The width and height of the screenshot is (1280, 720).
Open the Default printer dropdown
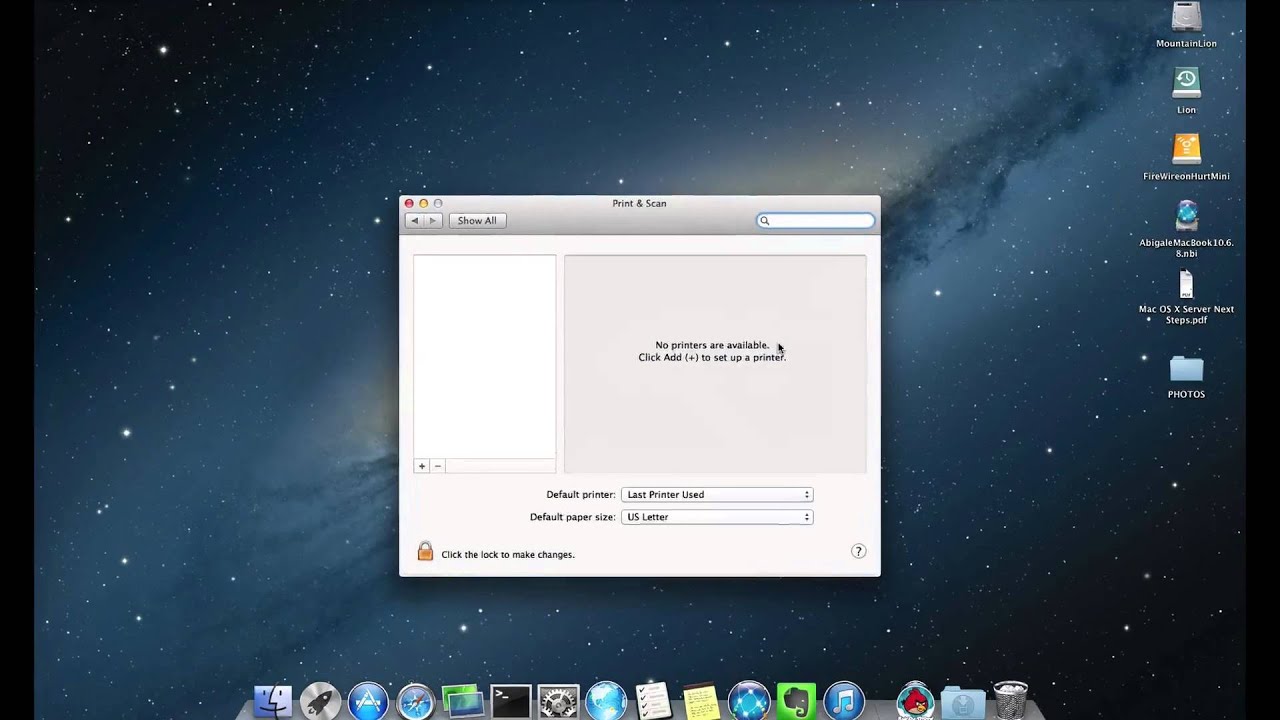click(x=717, y=494)
